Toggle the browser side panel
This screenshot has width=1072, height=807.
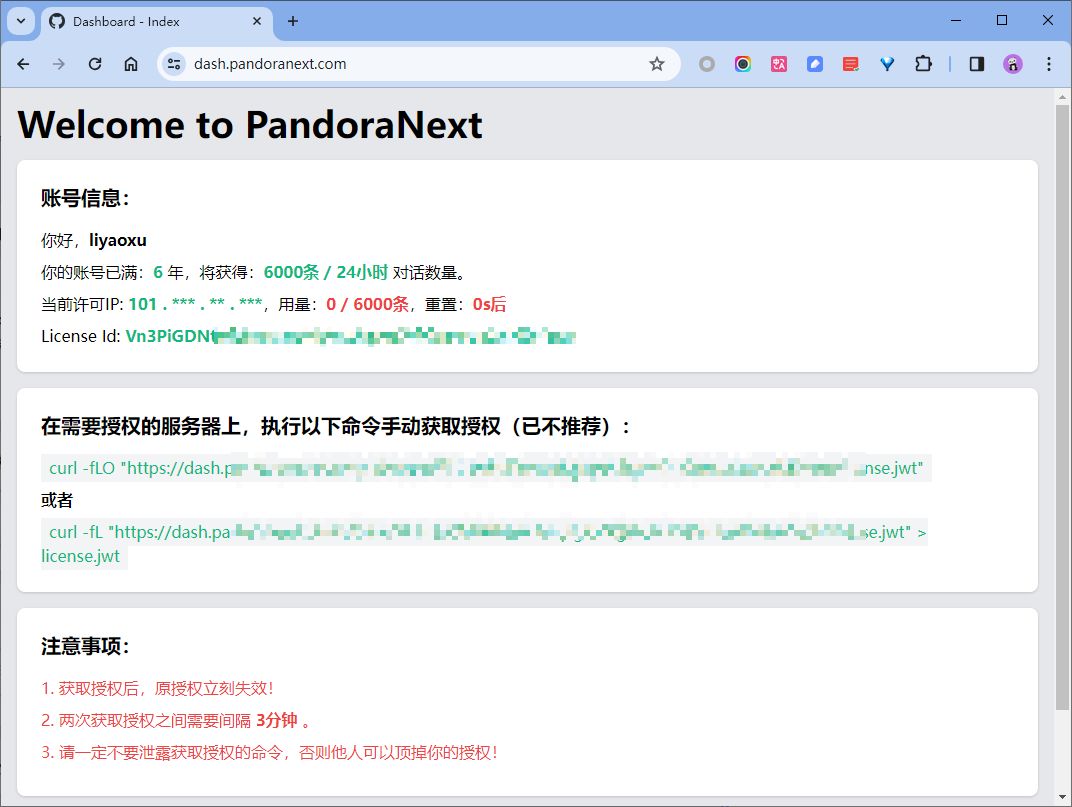point(977,64)
